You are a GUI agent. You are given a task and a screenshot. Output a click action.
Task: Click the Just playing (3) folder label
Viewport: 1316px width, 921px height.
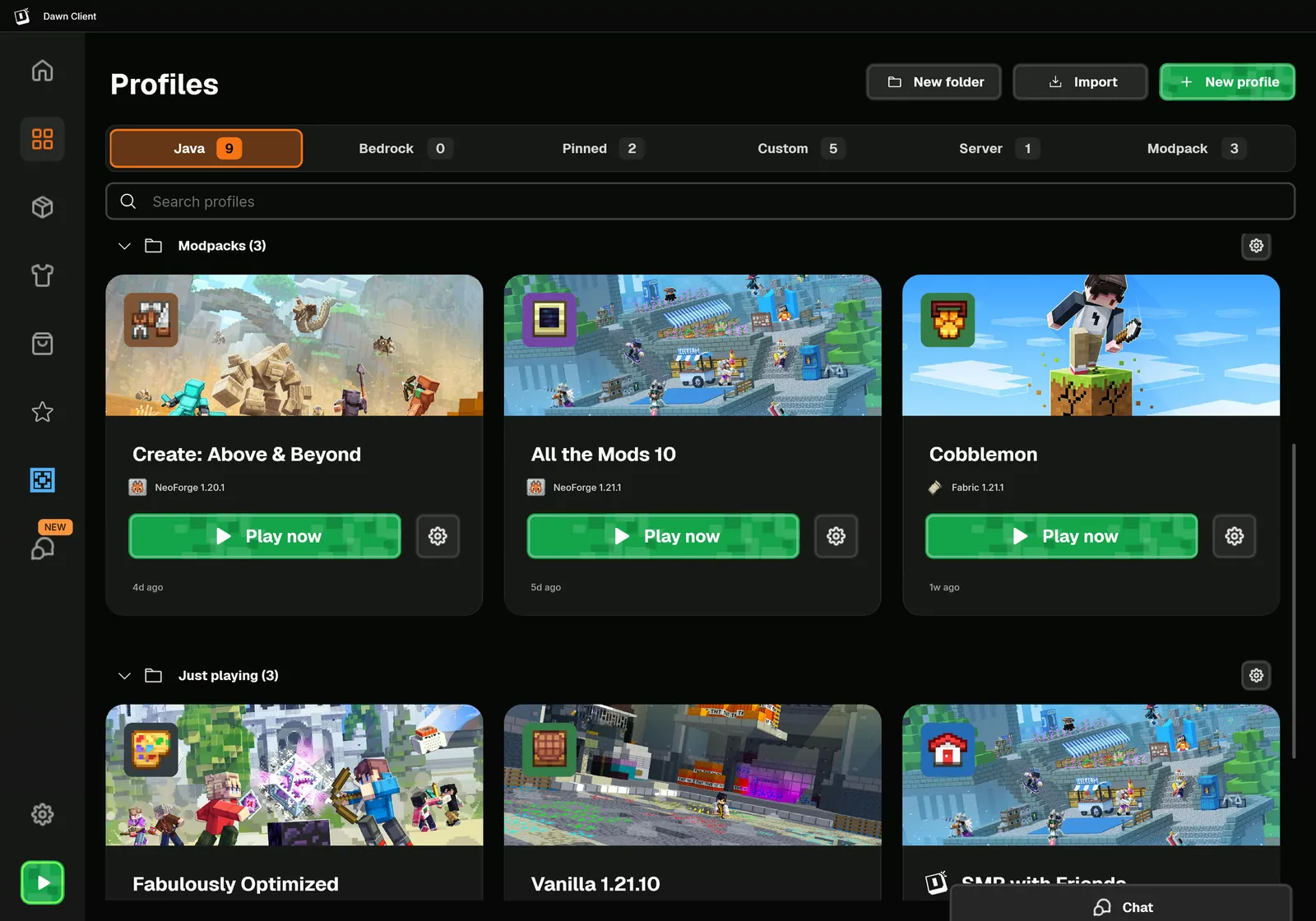point(228,676)
